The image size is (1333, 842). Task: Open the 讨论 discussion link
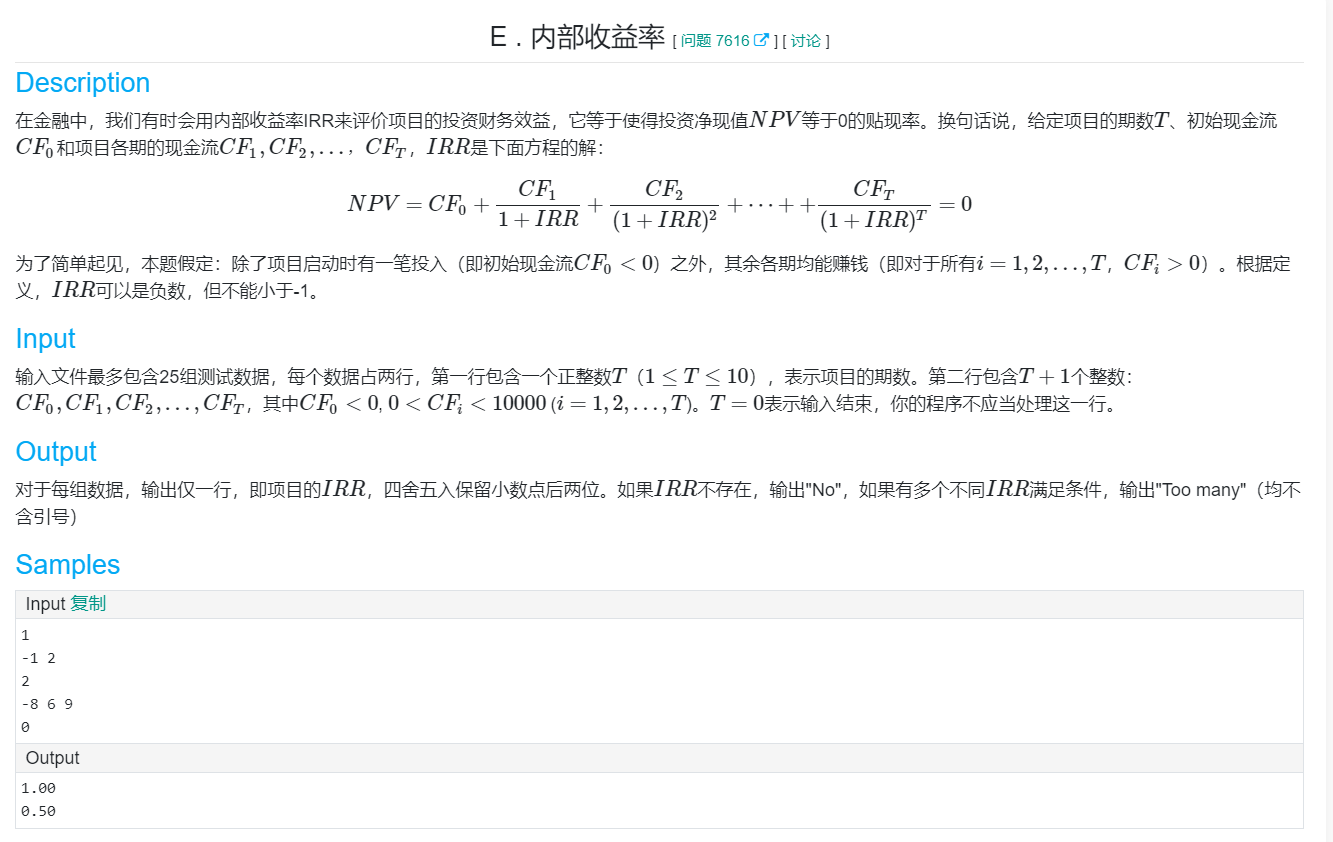coord(806,40)
